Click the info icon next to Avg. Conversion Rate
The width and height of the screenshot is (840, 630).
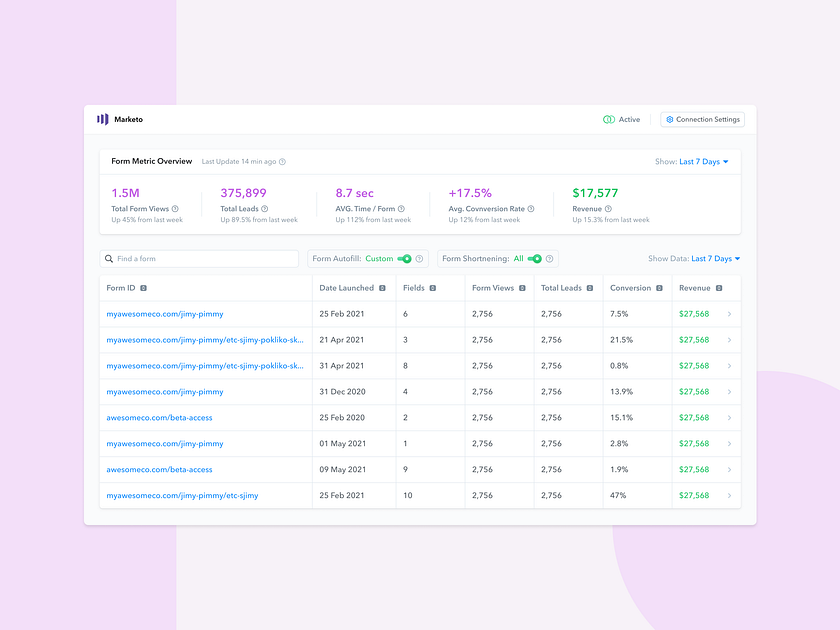[532, 208]
